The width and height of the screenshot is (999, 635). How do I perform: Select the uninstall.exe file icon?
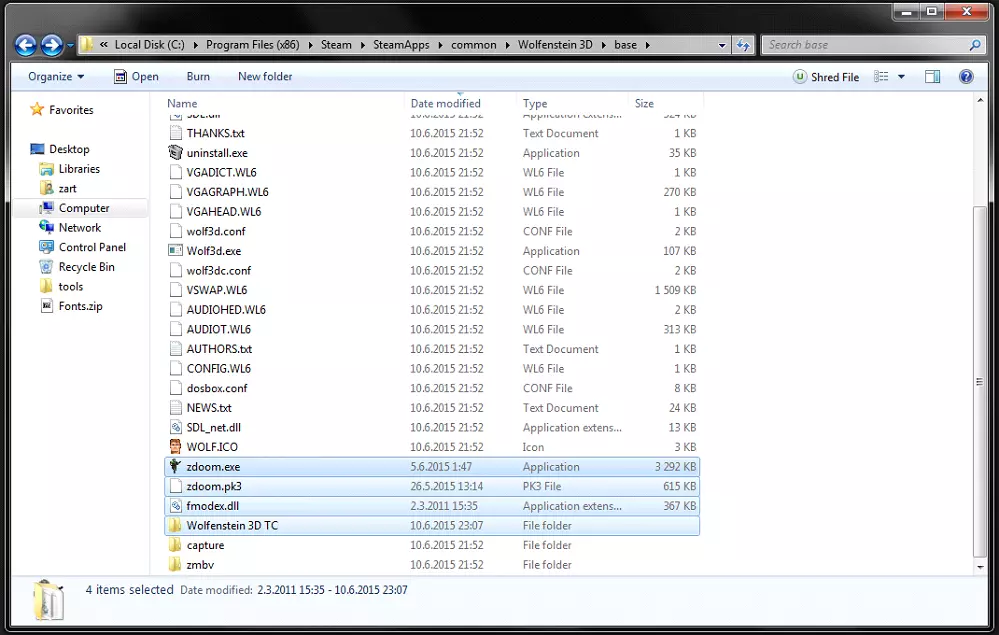click(175, 153)
